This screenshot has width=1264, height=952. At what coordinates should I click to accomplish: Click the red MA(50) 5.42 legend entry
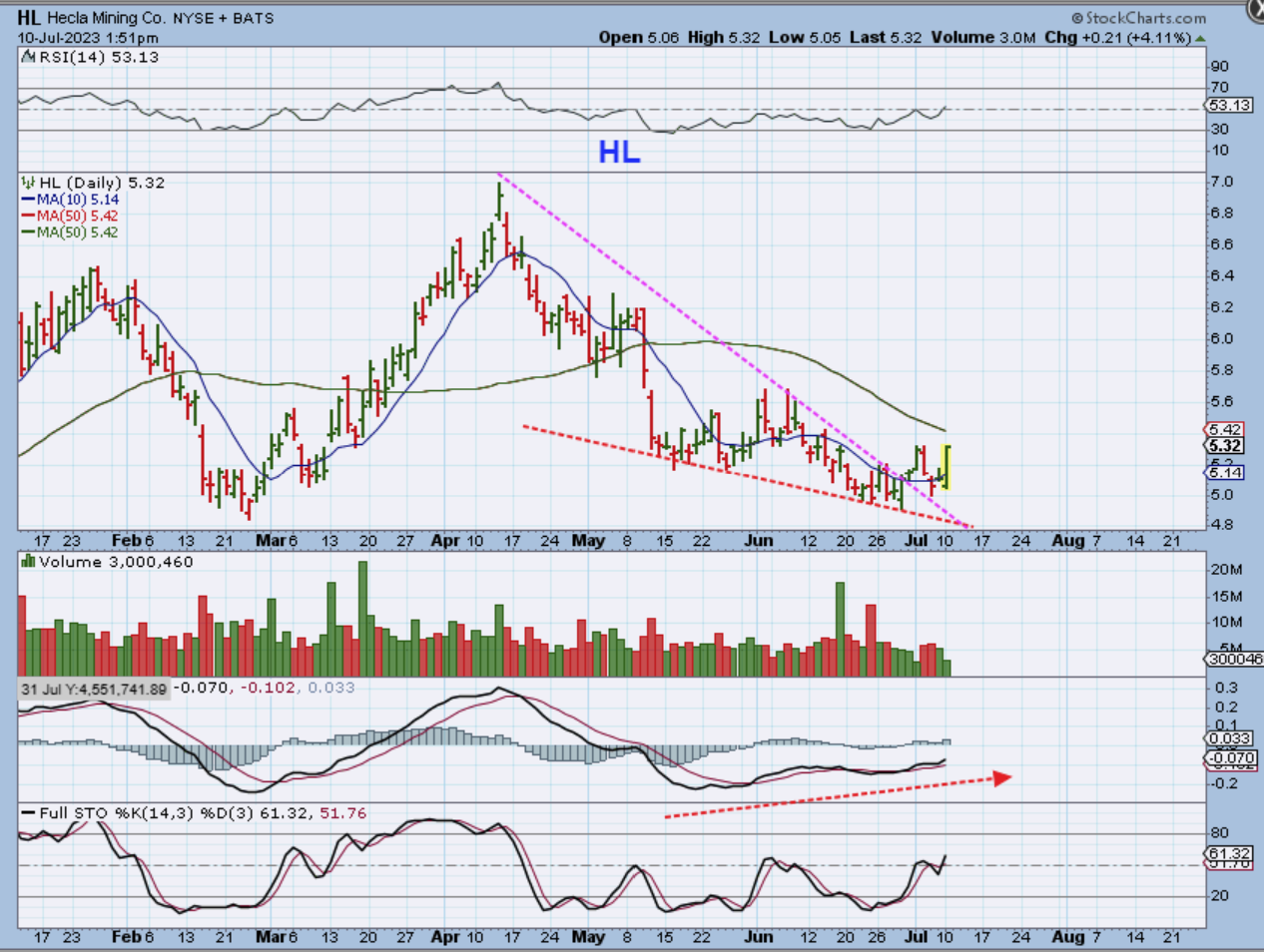tap(70, 216)
